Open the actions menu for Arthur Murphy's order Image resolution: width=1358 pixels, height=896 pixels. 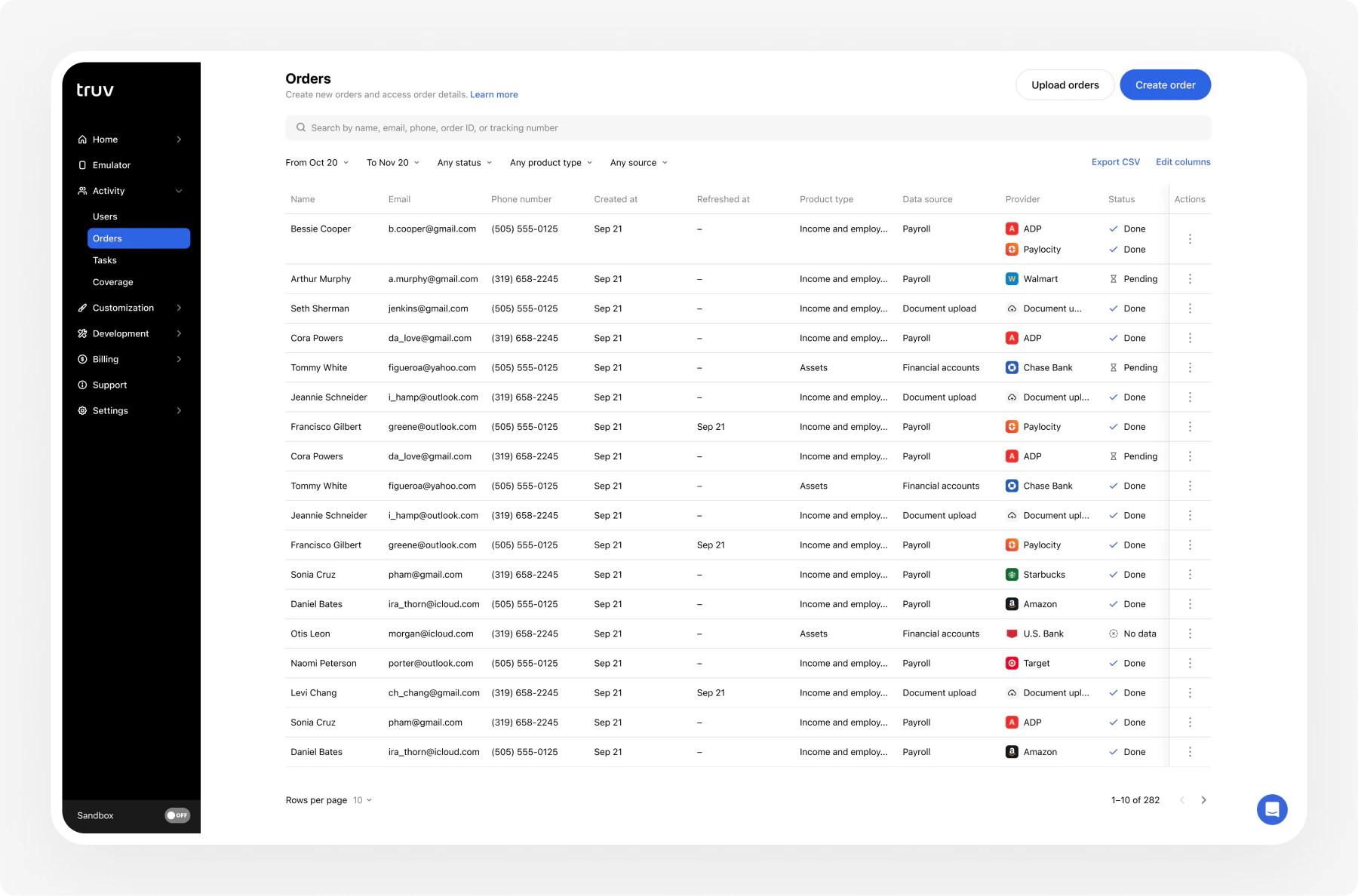pos(1190,278)
